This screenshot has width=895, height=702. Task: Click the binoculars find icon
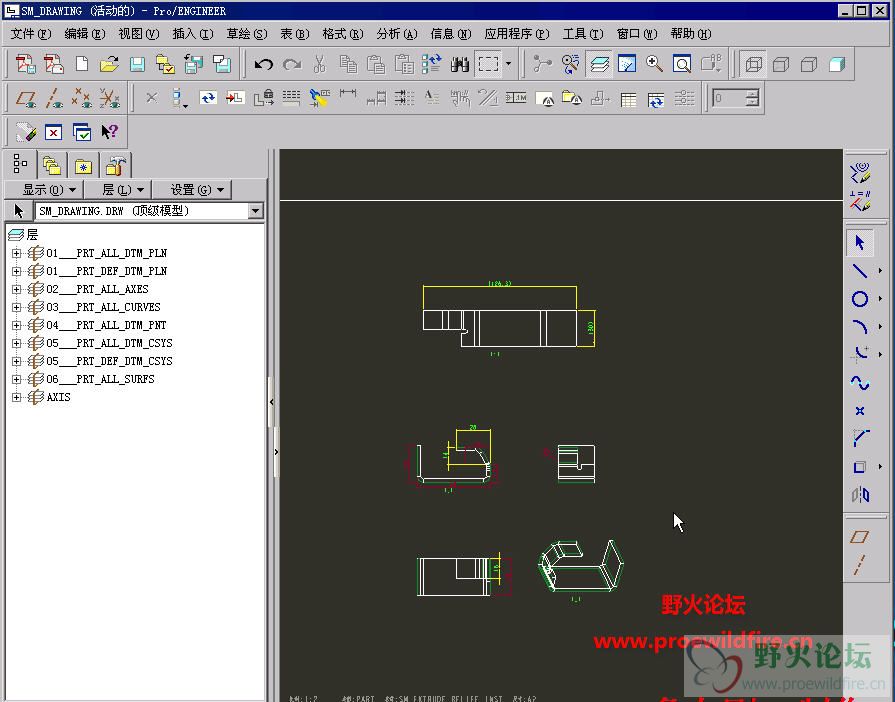(x=459, y=64)
